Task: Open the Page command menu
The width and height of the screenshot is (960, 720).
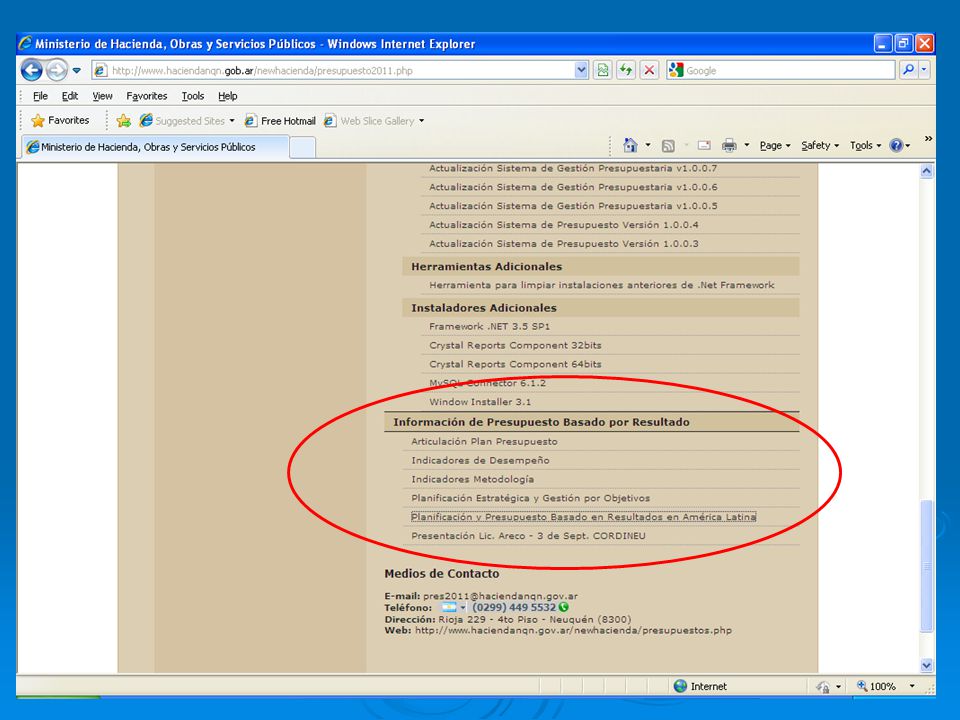Action: tap(775, 145)
